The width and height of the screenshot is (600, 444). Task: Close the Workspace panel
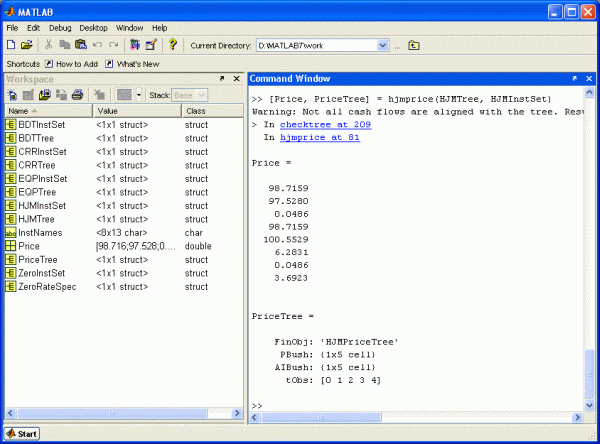pyautogui.click(x=236, y=78)
